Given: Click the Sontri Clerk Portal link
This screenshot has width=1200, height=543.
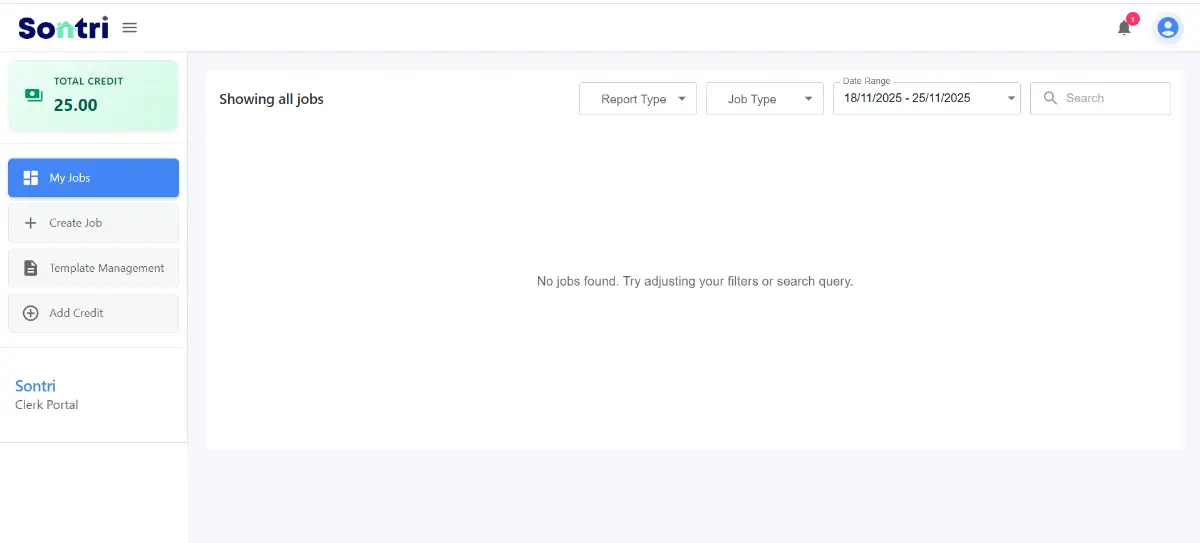Looking at the screenshot, I should pos(46,395).
